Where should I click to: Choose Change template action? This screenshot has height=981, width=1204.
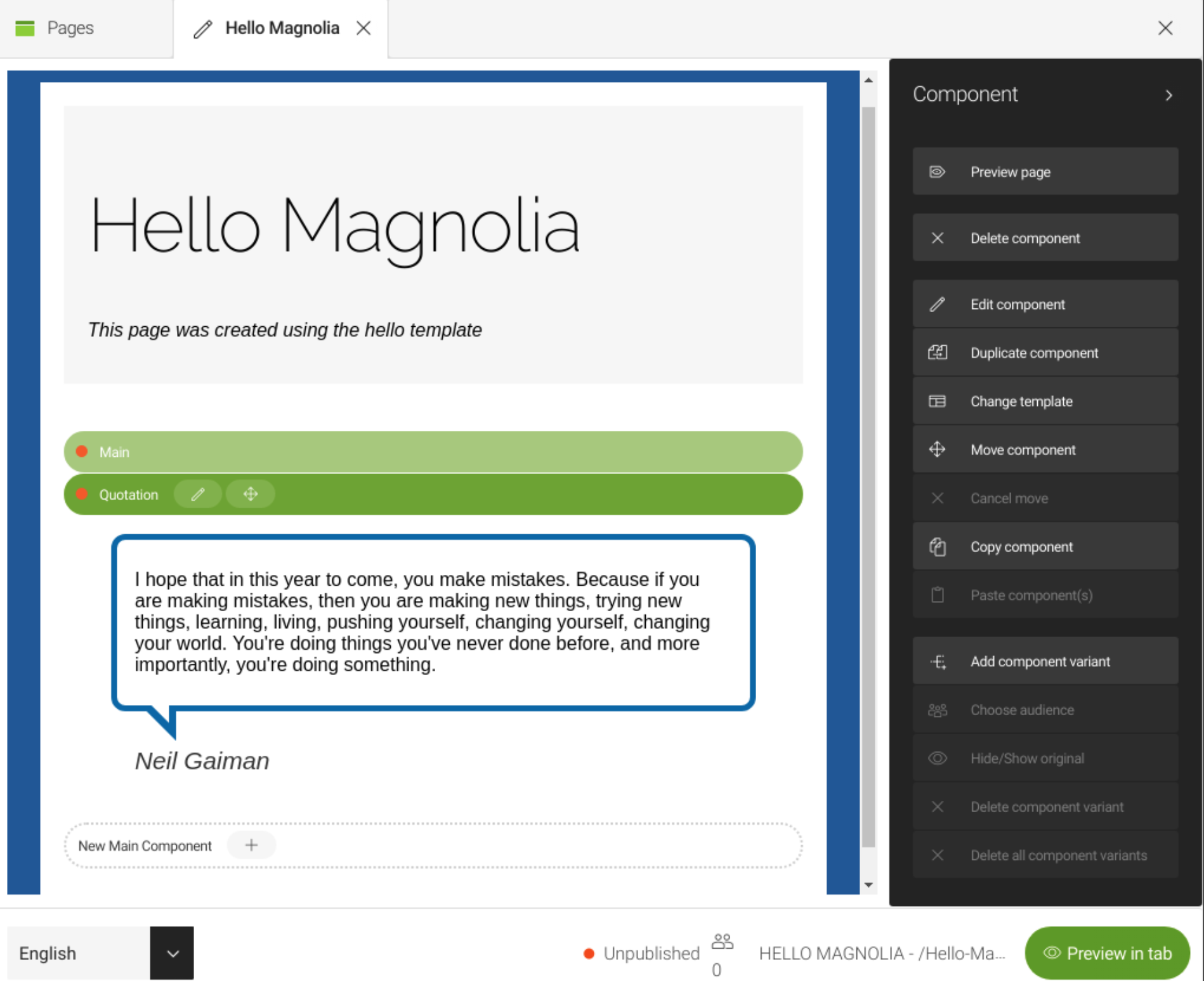[x=1045, y=401]
